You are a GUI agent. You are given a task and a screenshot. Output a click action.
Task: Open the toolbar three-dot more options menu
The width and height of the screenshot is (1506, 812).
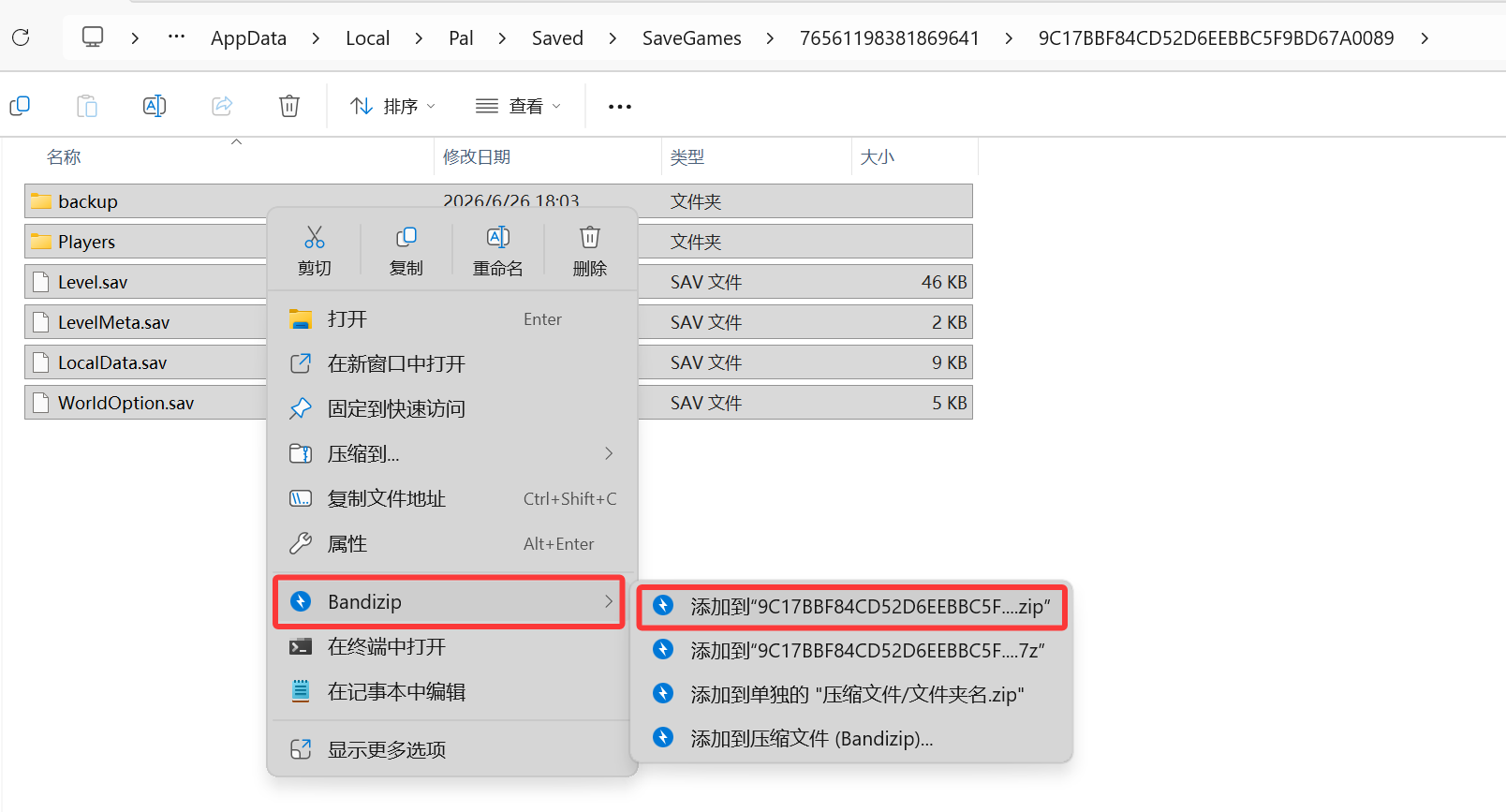coord(620,106)
